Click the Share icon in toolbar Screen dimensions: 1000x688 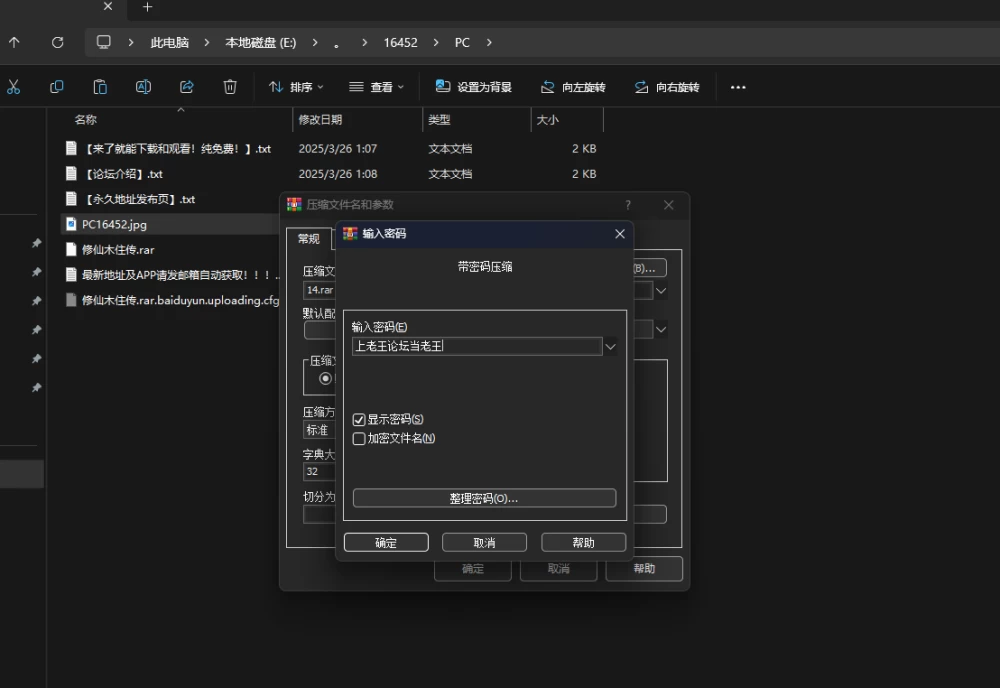(x=187, y=87)
